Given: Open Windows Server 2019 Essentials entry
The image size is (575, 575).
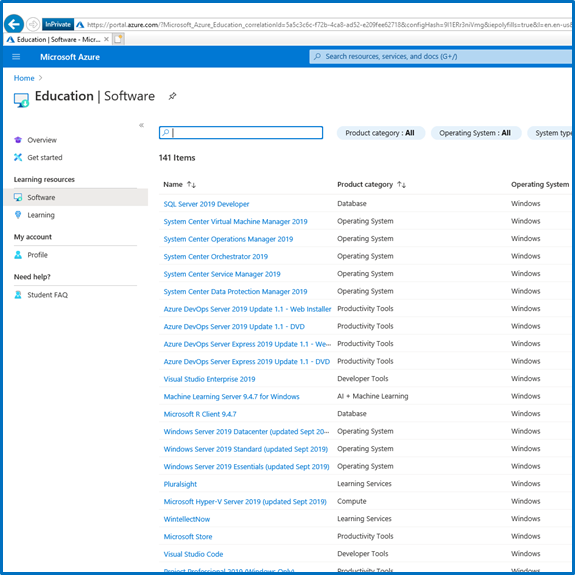Looking at the screenshot, I should point(246,467).
